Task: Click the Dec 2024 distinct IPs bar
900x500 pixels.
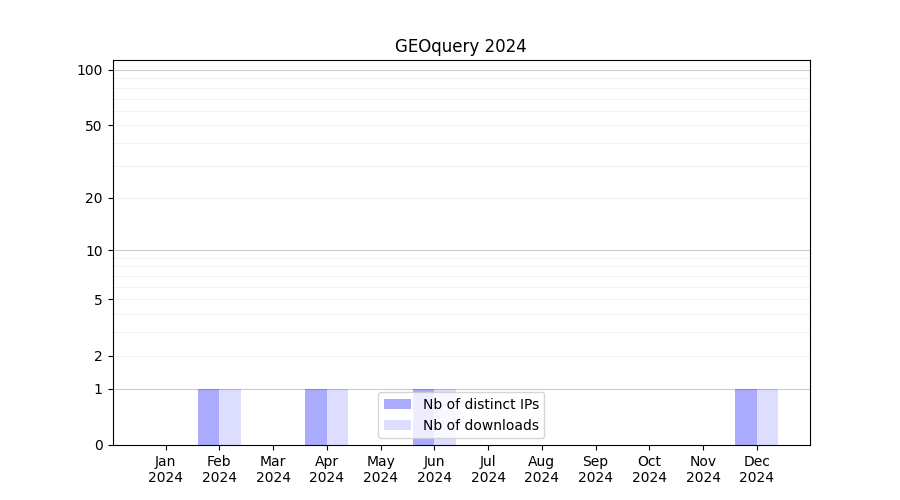Action: 746,417
